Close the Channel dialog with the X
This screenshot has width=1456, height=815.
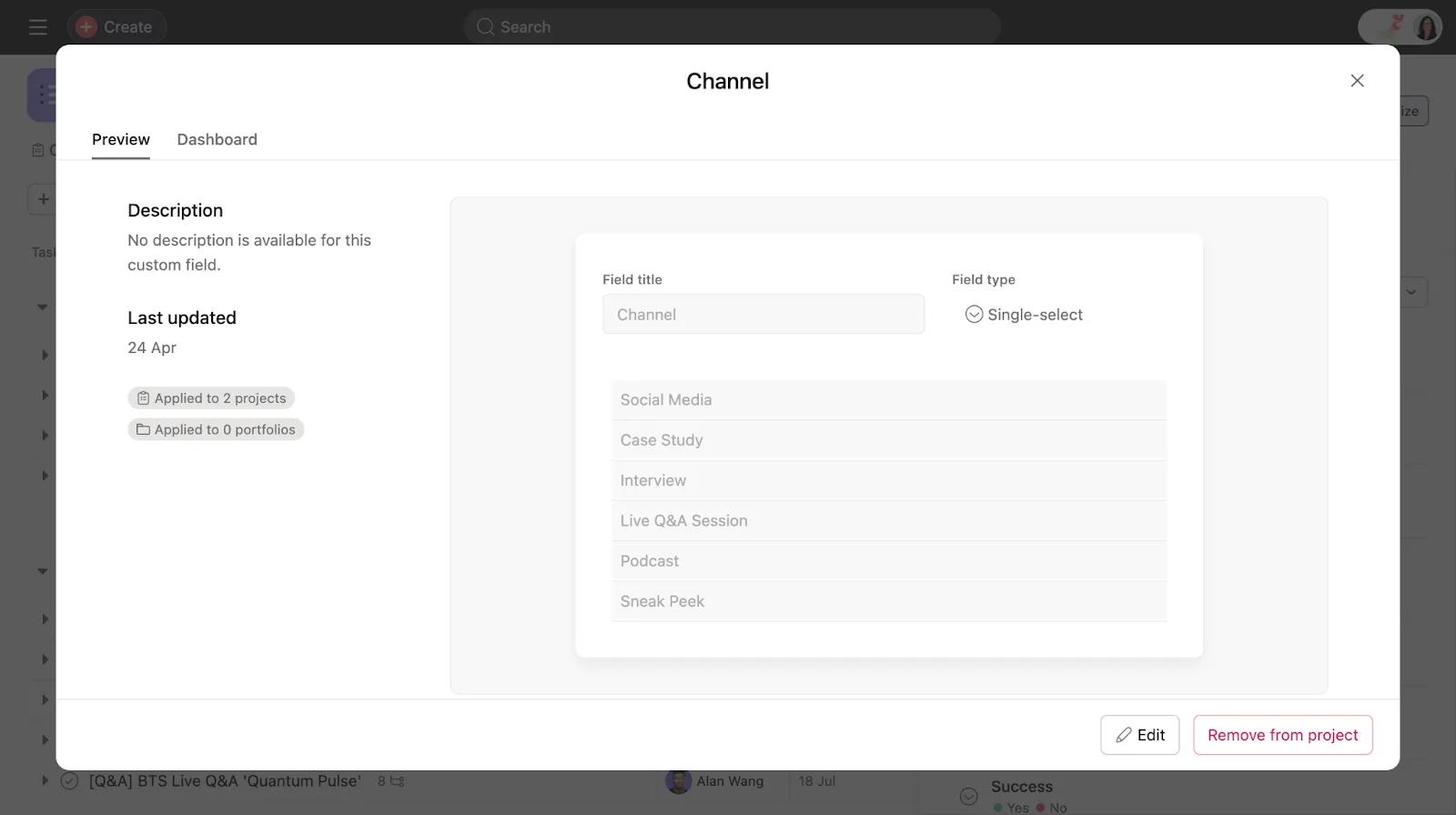pos(1357,81)
